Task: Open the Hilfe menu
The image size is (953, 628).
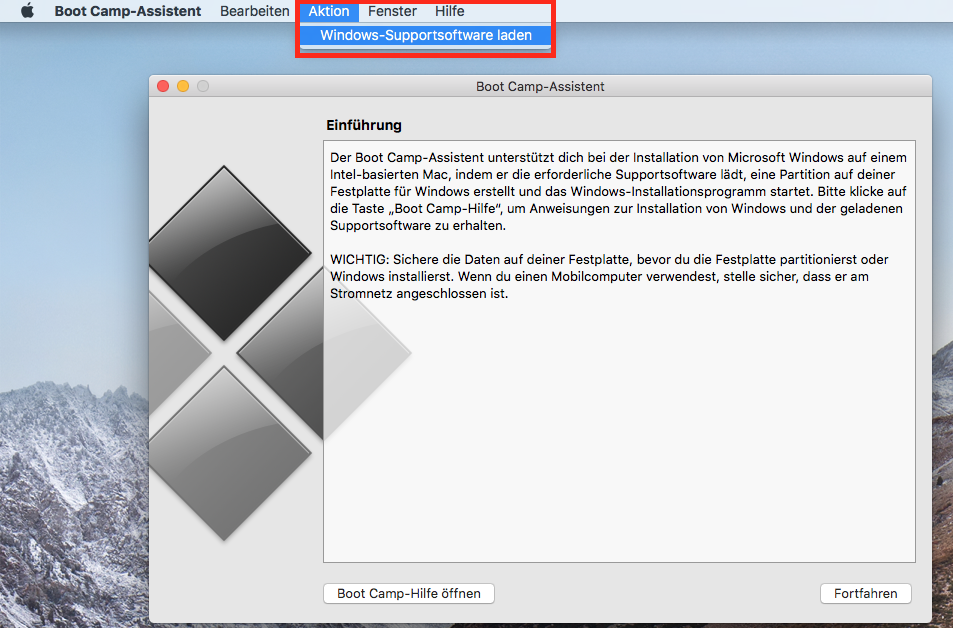Action: tap(450, 11)
